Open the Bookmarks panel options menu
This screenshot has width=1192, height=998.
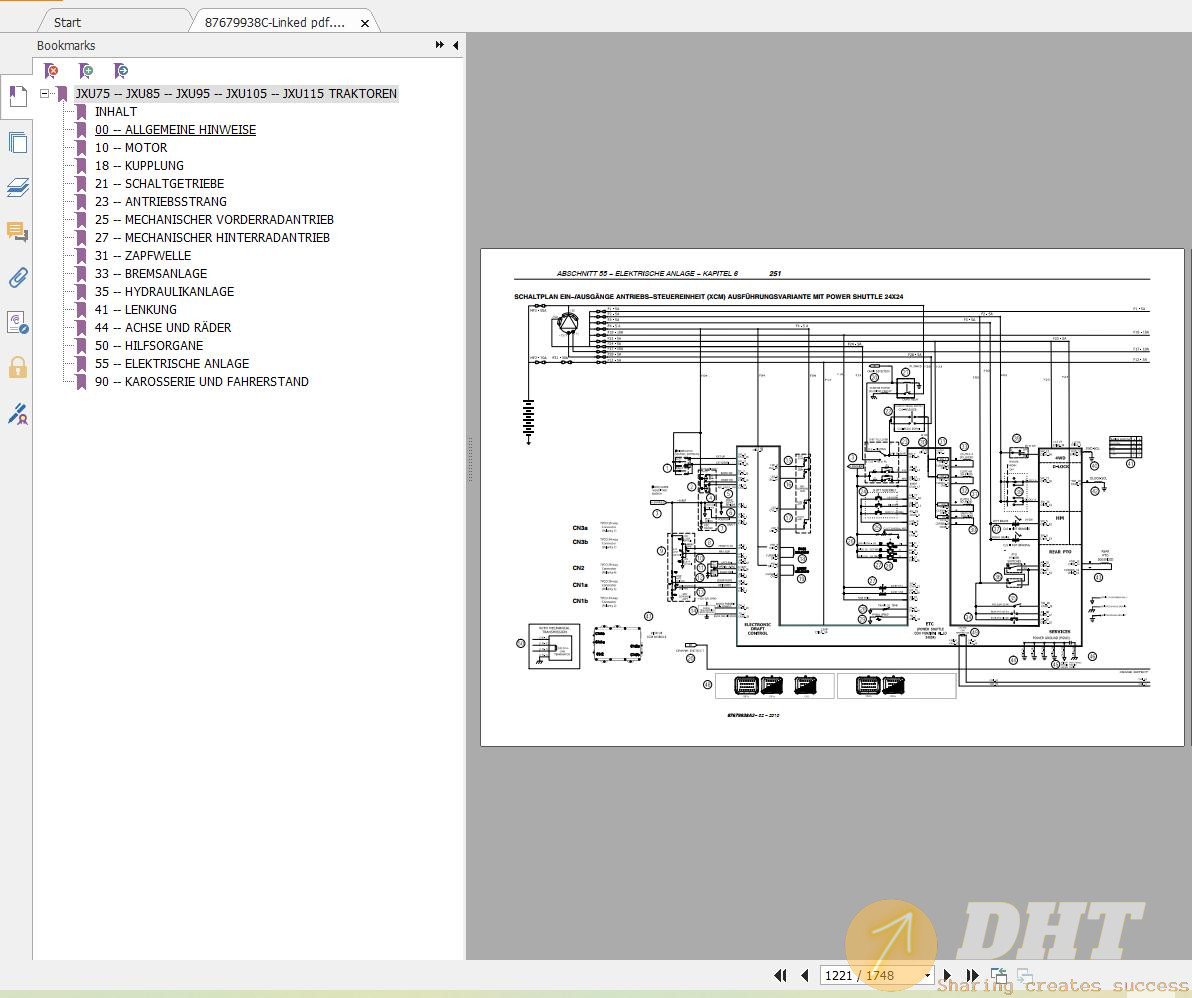pyautogui.click(x=438, y=44)
